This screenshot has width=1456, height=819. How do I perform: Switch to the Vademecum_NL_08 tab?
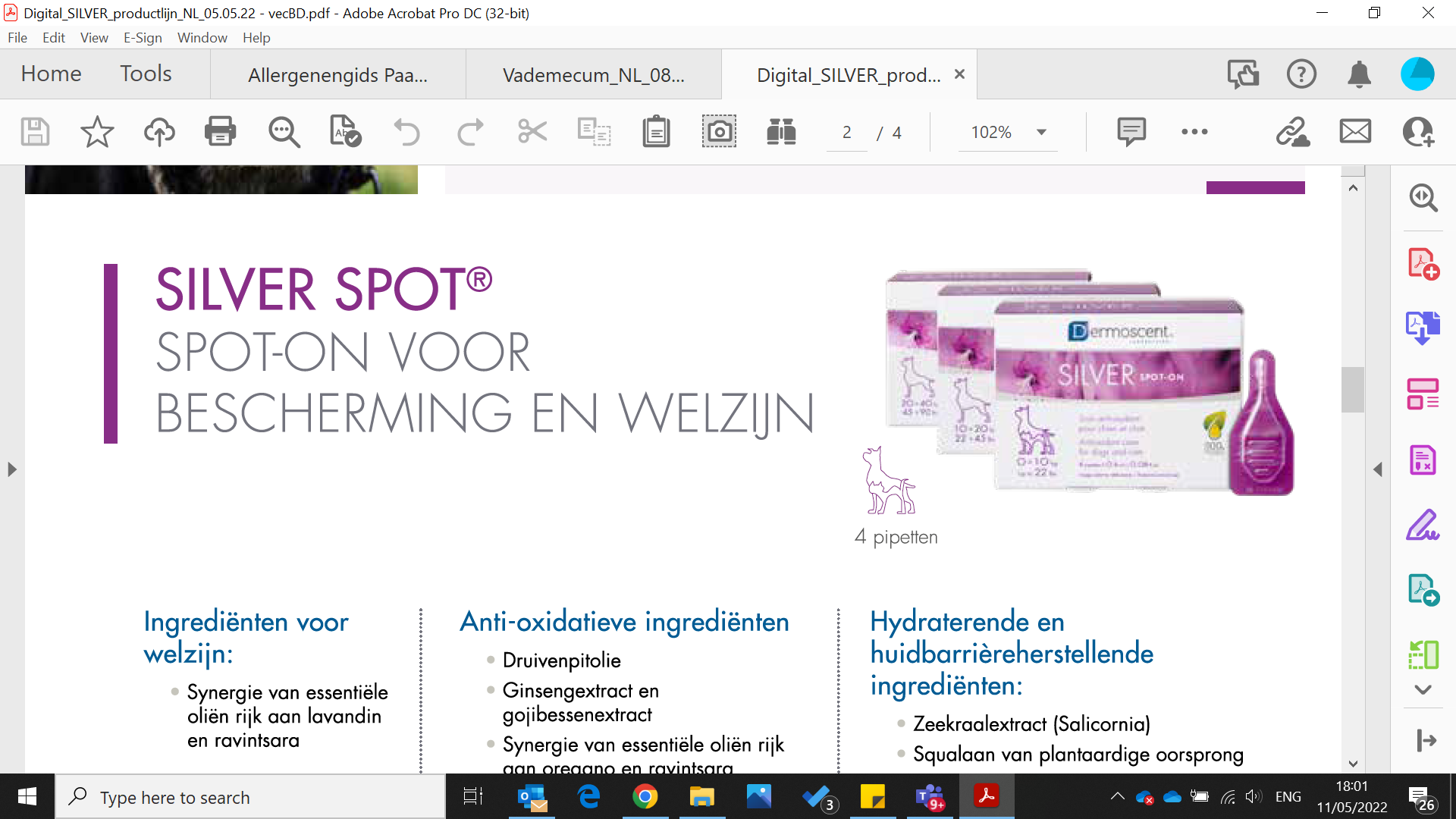click(x=593, y=74)
